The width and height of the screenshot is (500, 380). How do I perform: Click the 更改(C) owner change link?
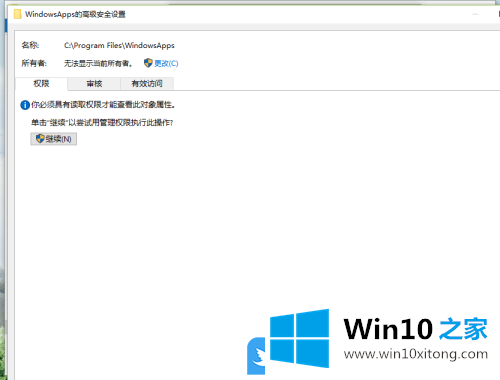166,63
